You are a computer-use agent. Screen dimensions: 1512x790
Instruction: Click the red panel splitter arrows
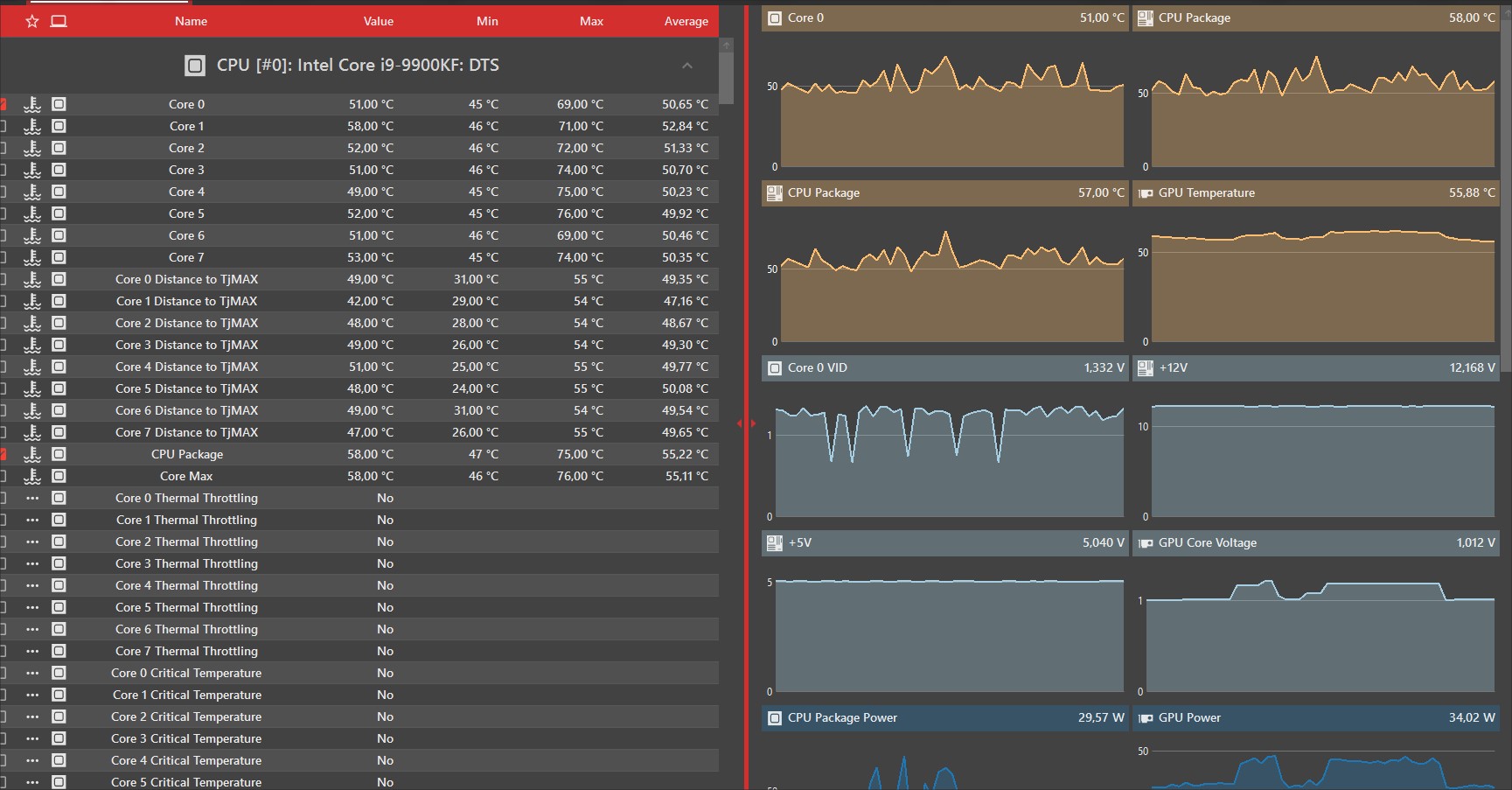tap(746, 423)
